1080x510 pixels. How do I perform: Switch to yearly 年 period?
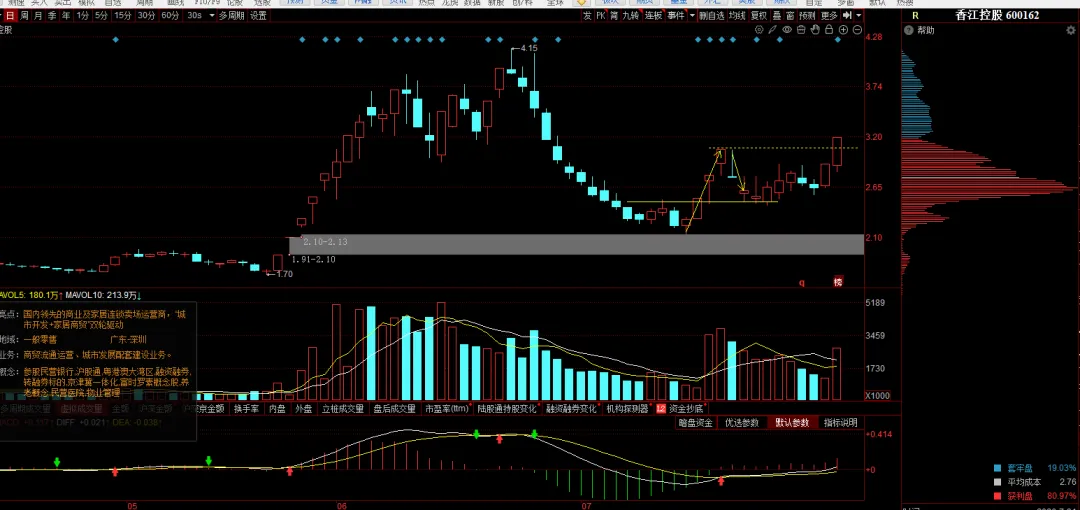click(x=66, y=15)
